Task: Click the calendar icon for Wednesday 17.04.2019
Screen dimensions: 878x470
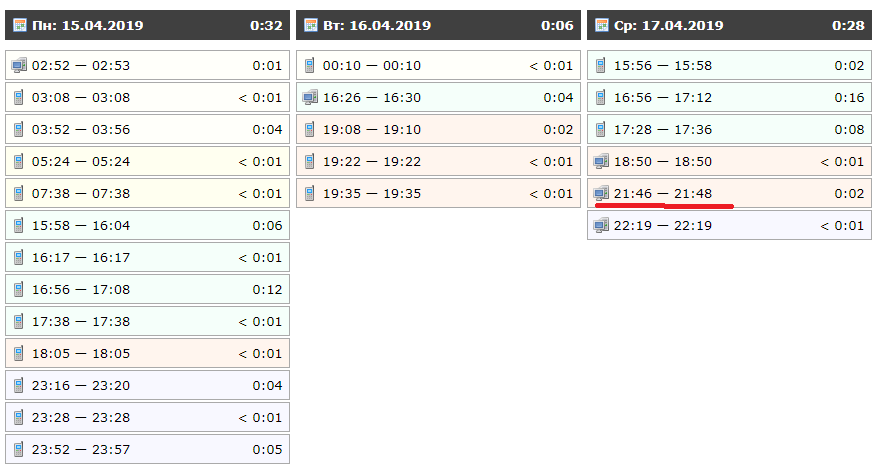Action: [x=601, y=25]
